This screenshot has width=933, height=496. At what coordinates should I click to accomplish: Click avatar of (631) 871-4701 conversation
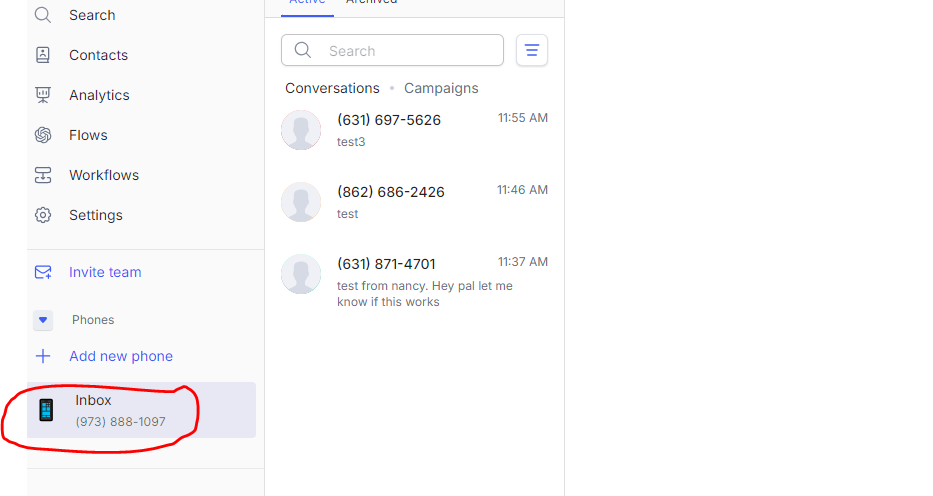[x=301, y=274]
